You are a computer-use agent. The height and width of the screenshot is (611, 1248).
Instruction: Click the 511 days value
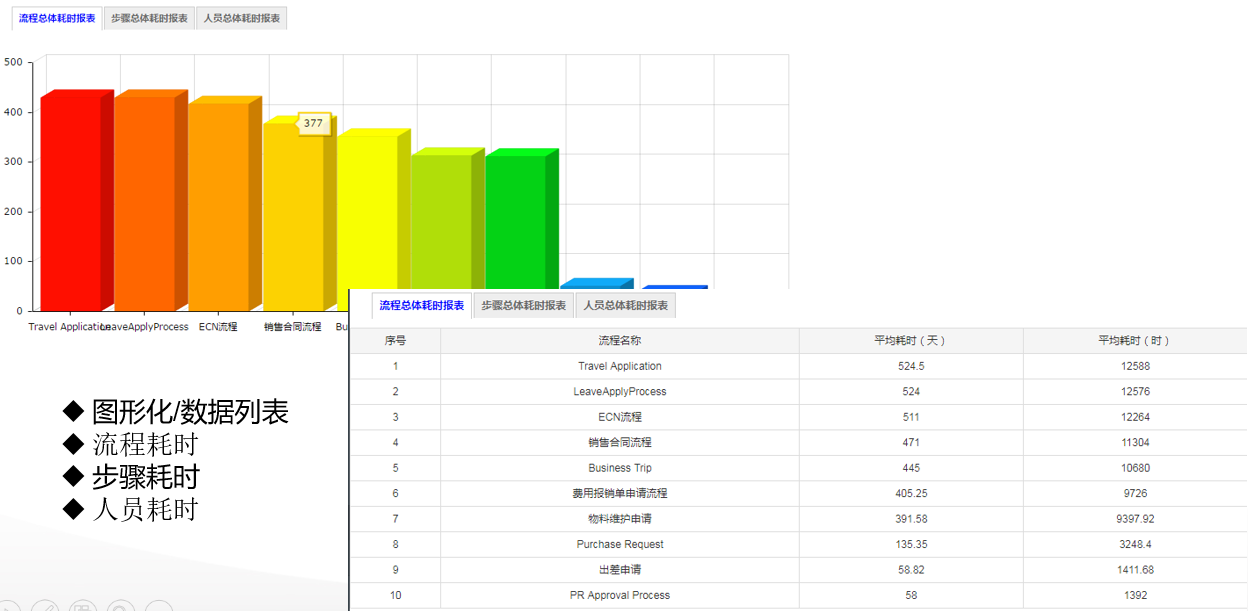pos(911,417)
